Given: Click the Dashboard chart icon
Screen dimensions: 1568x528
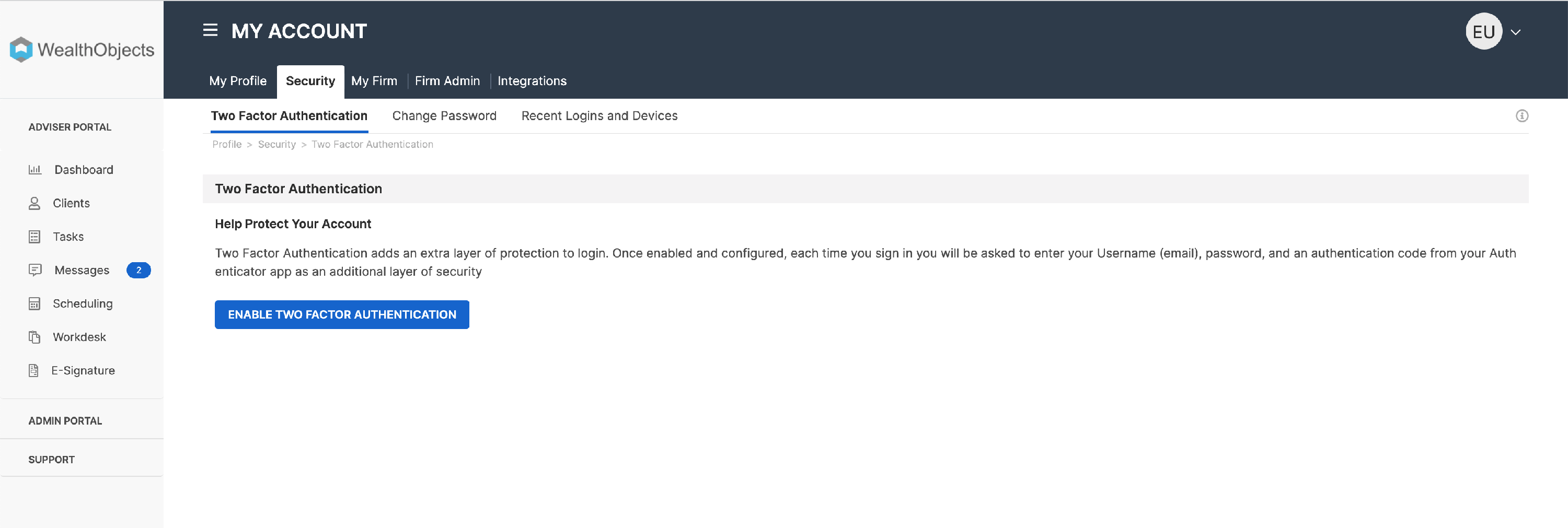Looking at the screenshot, I should coord(34,170).
